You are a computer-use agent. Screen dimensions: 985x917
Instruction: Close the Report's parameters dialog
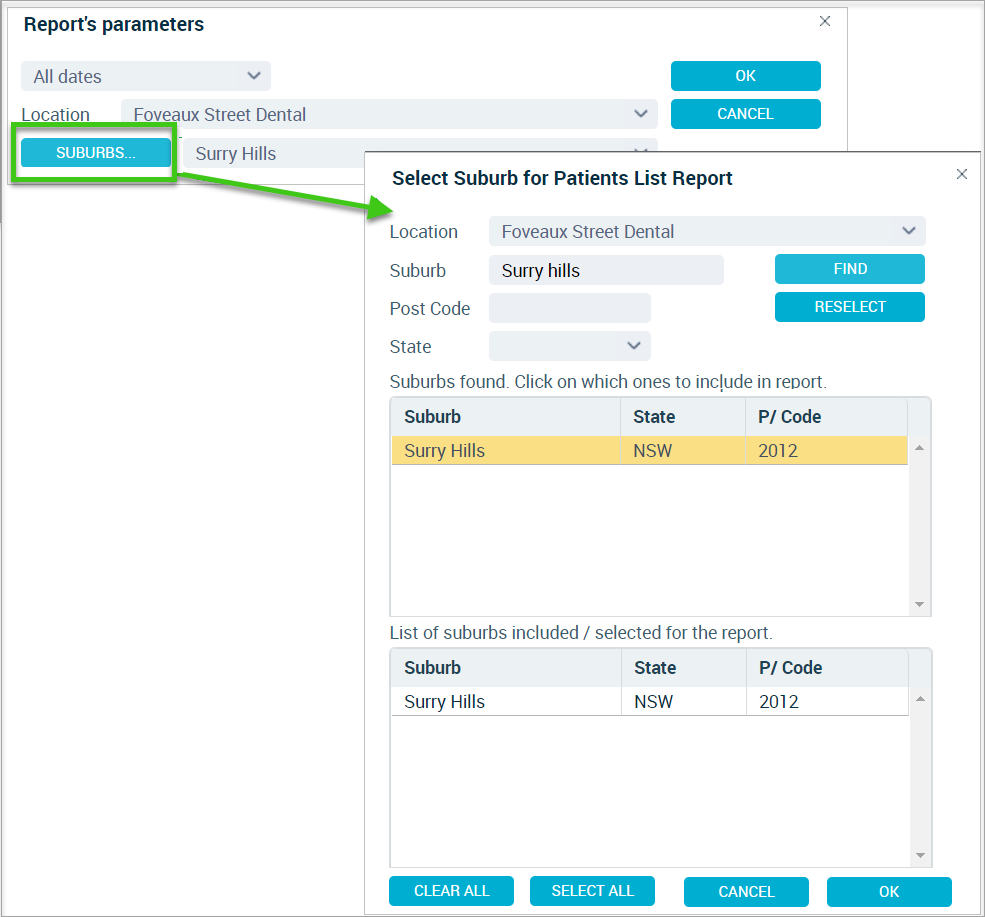[x=825, y=21]
